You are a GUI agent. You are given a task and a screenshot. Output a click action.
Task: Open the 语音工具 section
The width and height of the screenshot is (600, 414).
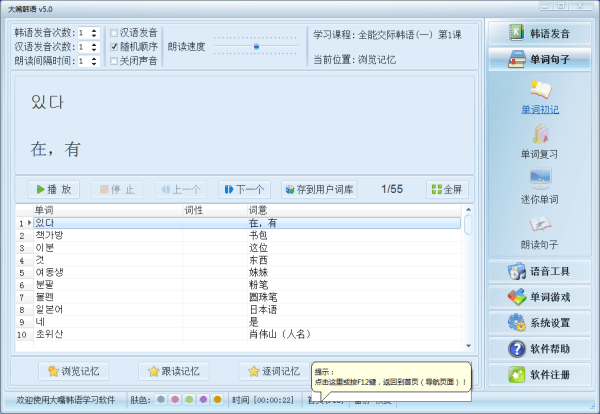click(x=540, y=271)
